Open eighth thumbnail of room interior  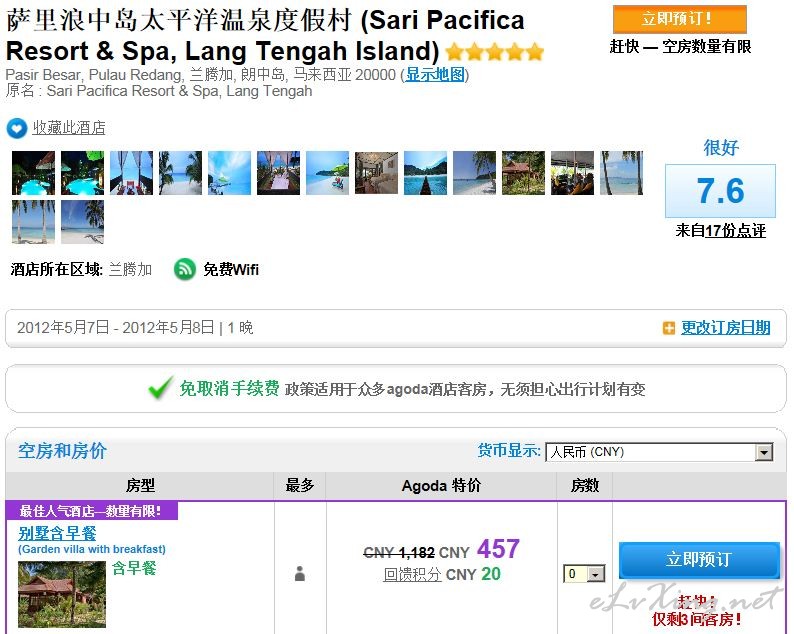tap(376, 173)
